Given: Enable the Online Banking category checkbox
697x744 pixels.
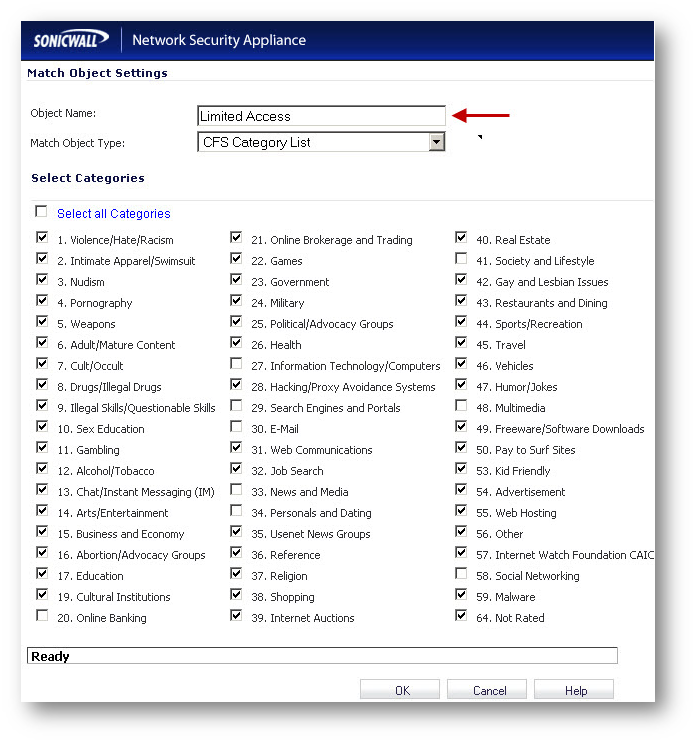Looking at the screenshot, I should click(x=41, y=617).
